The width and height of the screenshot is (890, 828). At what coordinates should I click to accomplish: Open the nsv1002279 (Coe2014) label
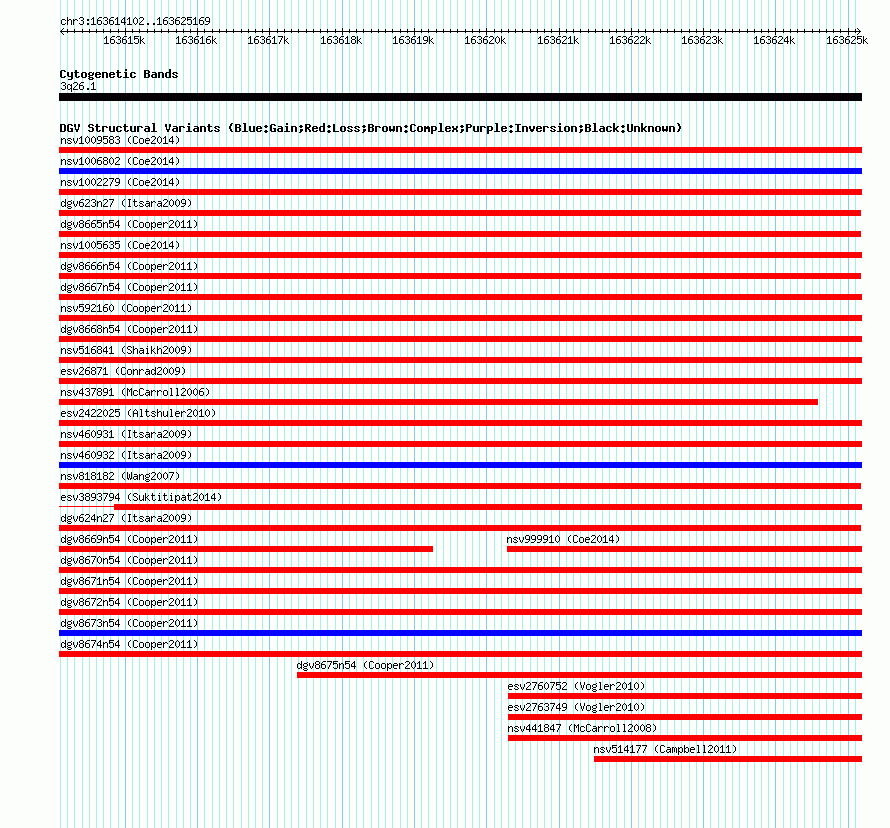click(x=120, y=182)
